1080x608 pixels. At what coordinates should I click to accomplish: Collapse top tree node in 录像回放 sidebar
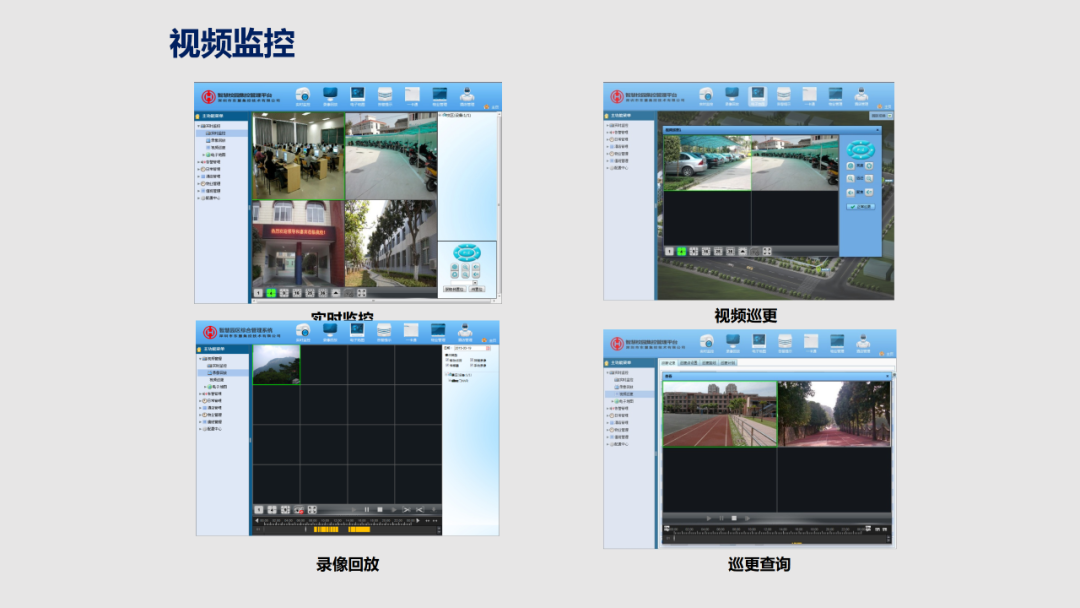pyautogui.click(x=200, y=359)
